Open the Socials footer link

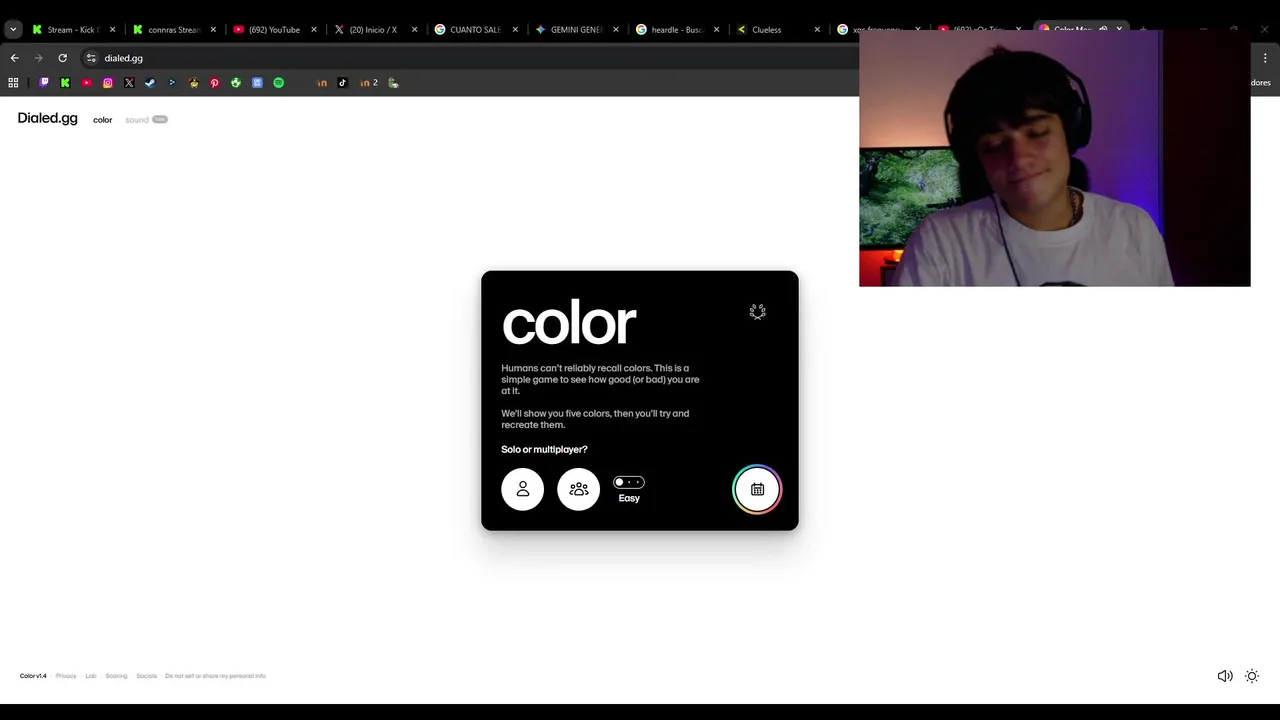click(147, 676)
